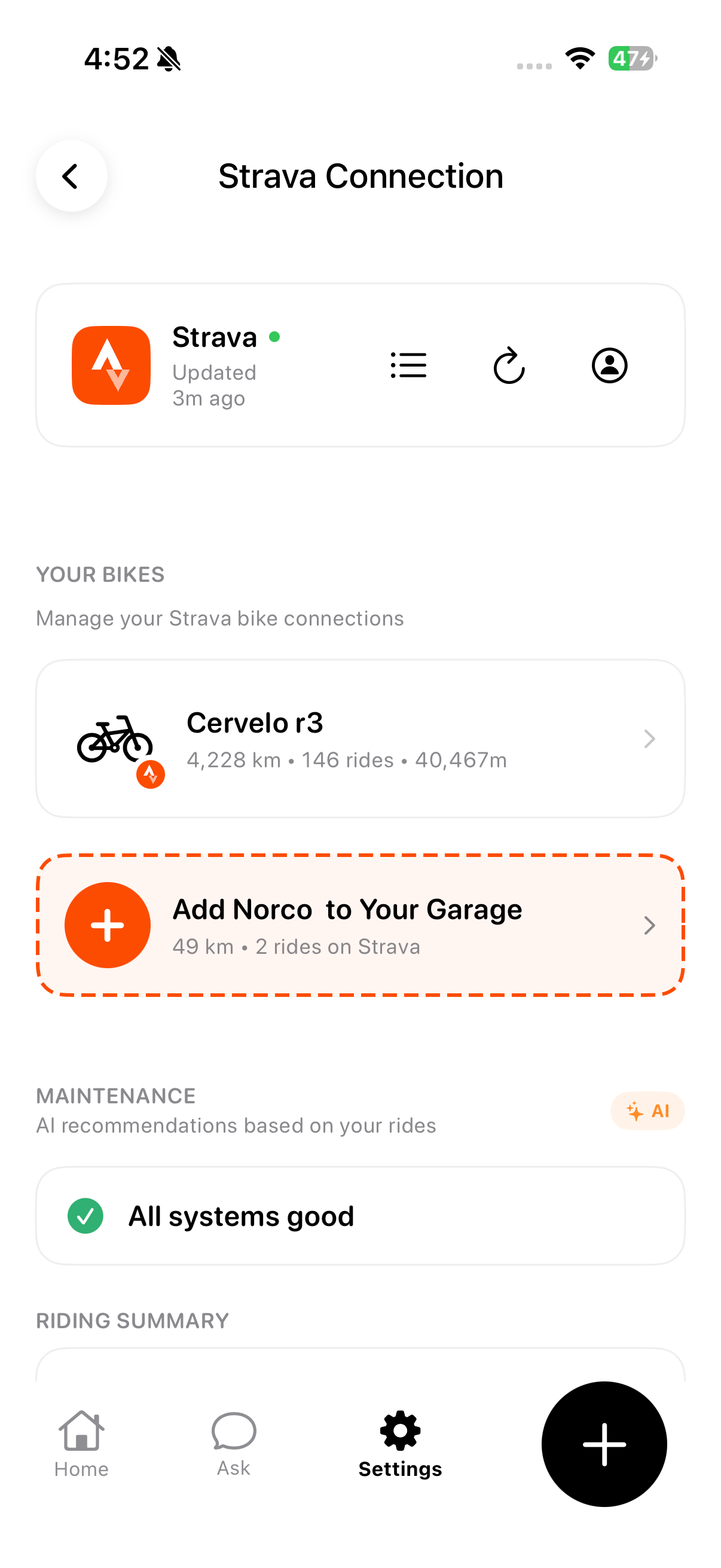Image resolution: width=721 pixels, height=1568 pixels.
Task: Open the All systems good maintenance card
Action: [x=360, y=1215]
